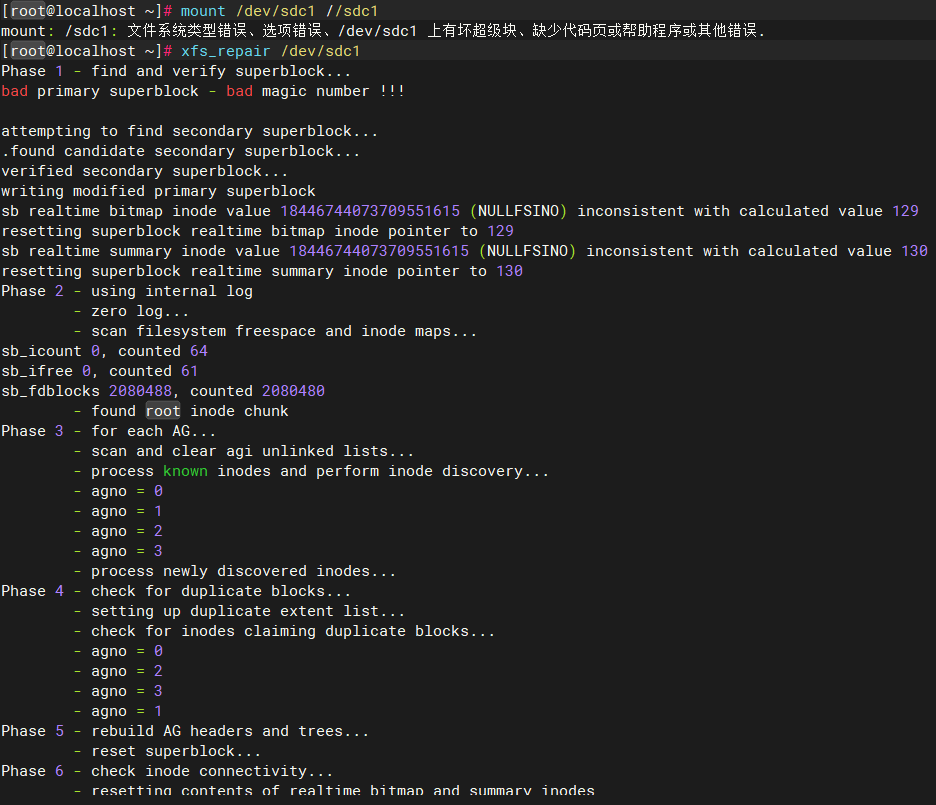Screen dimensions: 936x805
Task: Click the 'mount /dev/sdc1 //sdc1' command text
Action: click(x=279, y=11)
